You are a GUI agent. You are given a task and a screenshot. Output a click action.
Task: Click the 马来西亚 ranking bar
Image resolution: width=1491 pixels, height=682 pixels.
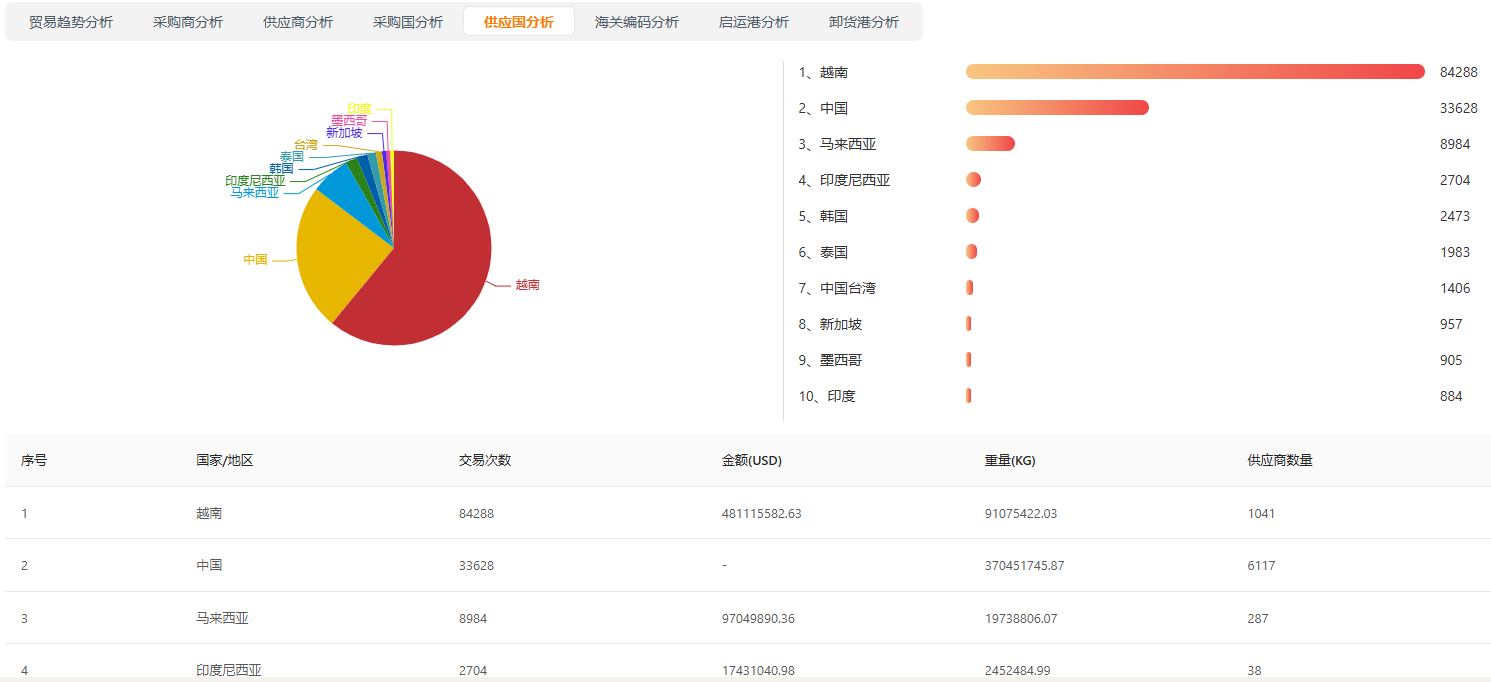point(990,143)
